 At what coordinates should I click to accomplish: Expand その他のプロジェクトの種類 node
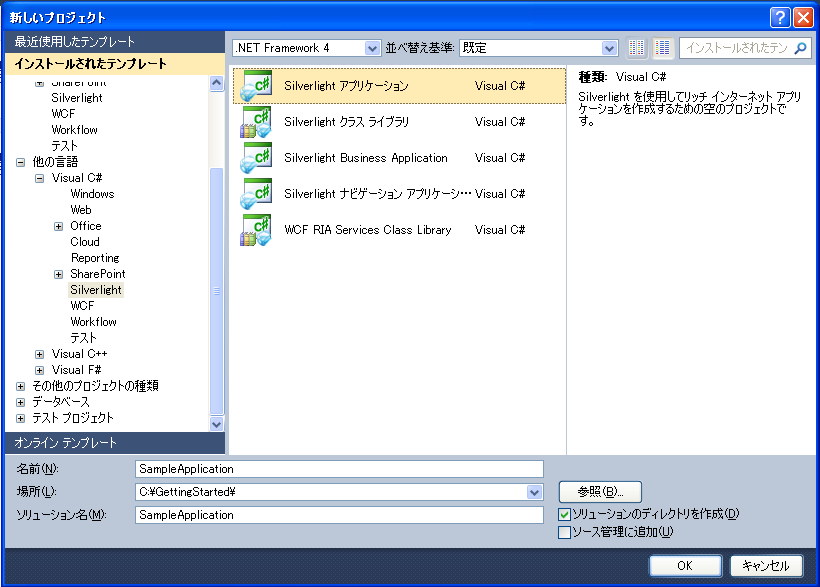pos(20,387)
